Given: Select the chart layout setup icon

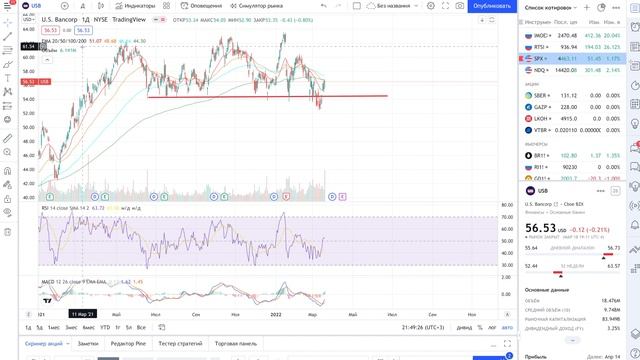Looking at the screenshot, I should click(x=357, y=6).
